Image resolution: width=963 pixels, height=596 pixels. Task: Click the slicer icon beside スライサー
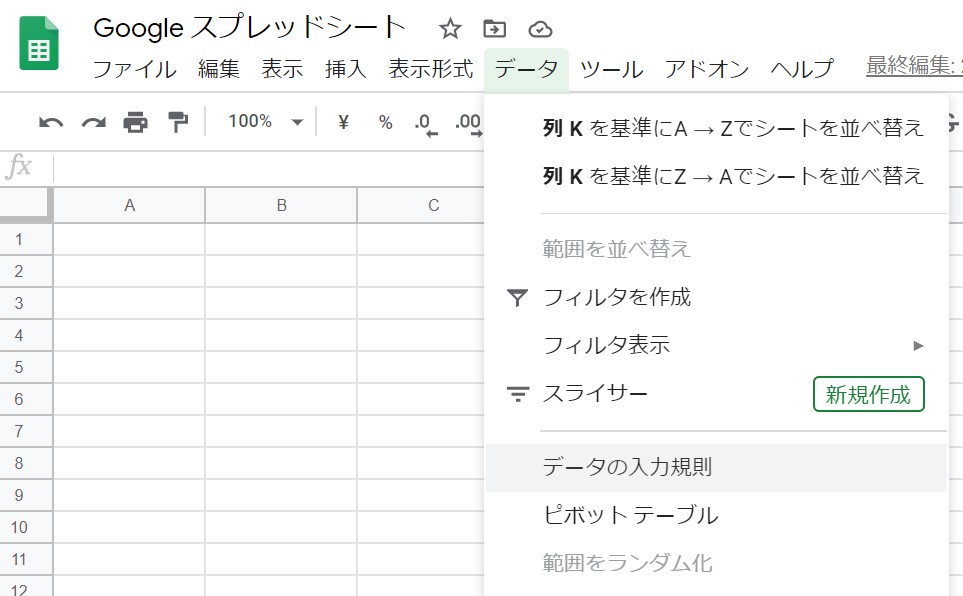[x=518, y=394]
